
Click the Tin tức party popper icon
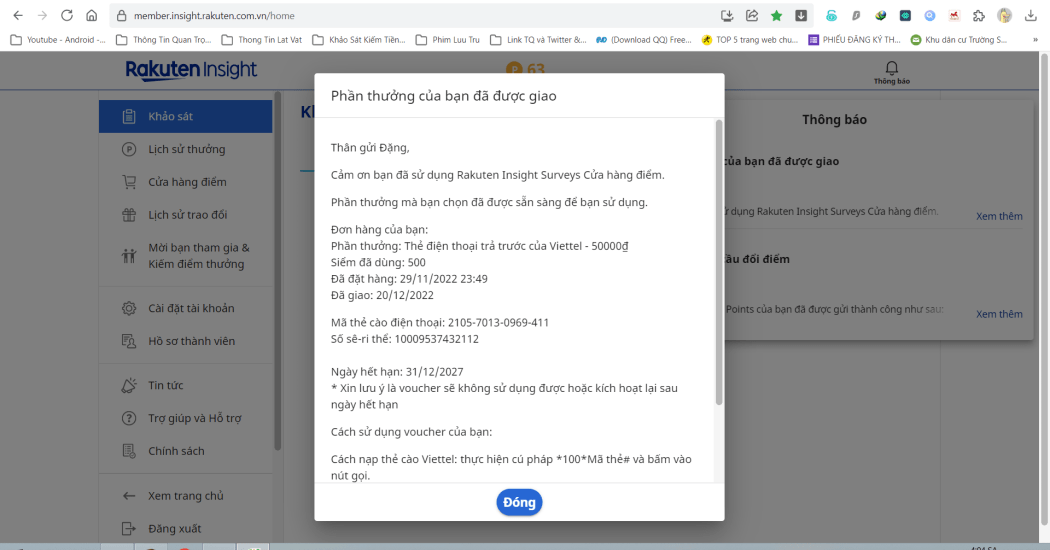click(x=129, y=385)
